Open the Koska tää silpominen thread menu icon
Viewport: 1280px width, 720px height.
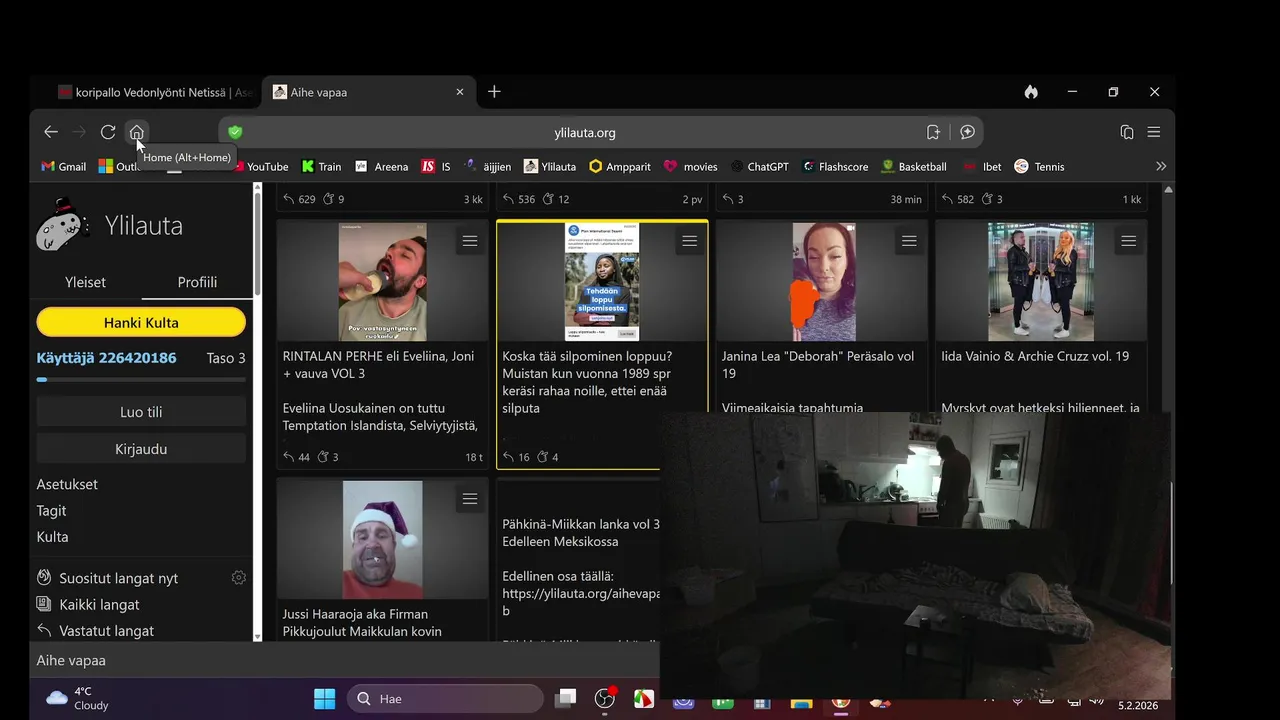(x=689, y=241)
